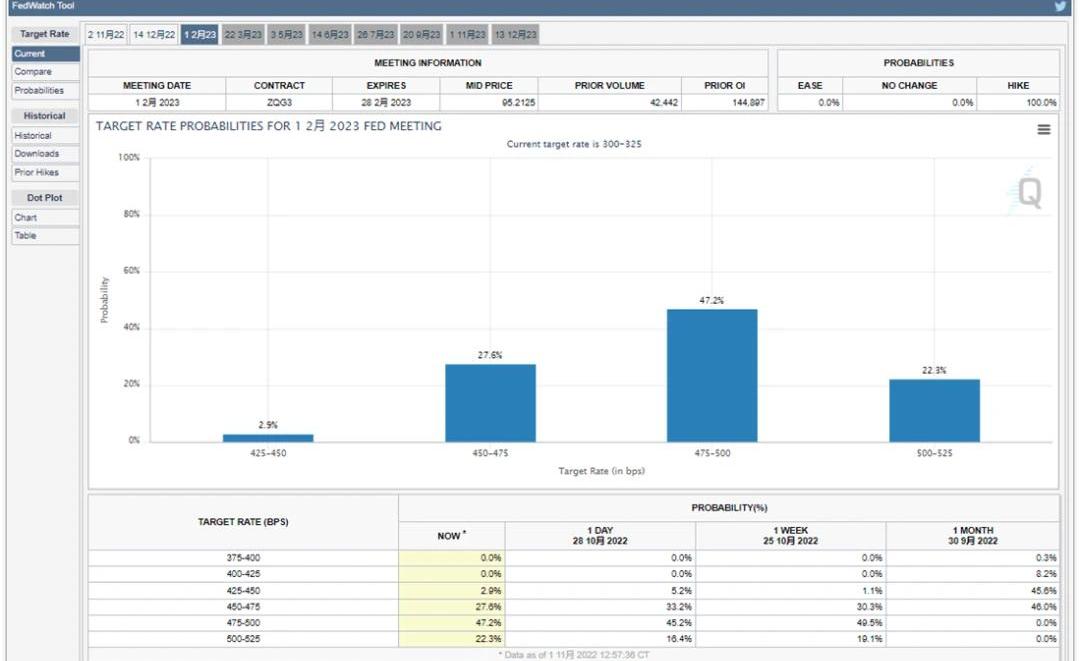The height and width of the screenshot is (661, 1080).
Task: Select the 14 12月22 meeting tab
Action: coord(154,35)
